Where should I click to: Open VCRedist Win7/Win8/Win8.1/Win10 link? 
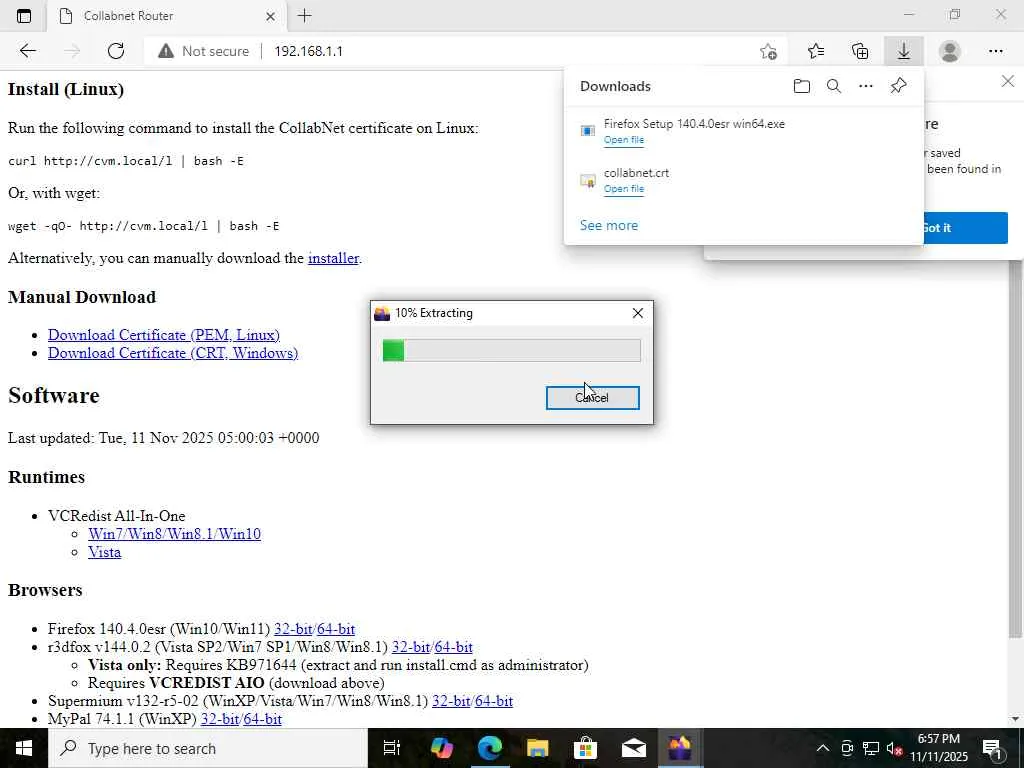pos(174,534)
